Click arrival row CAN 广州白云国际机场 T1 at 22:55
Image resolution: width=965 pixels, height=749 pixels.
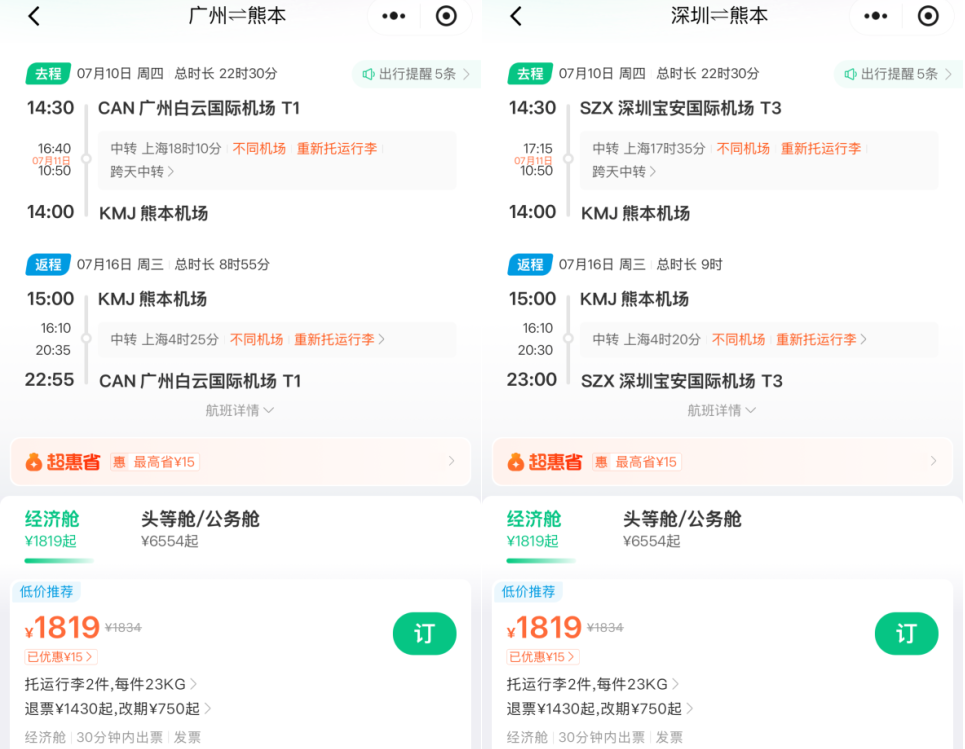163,381
